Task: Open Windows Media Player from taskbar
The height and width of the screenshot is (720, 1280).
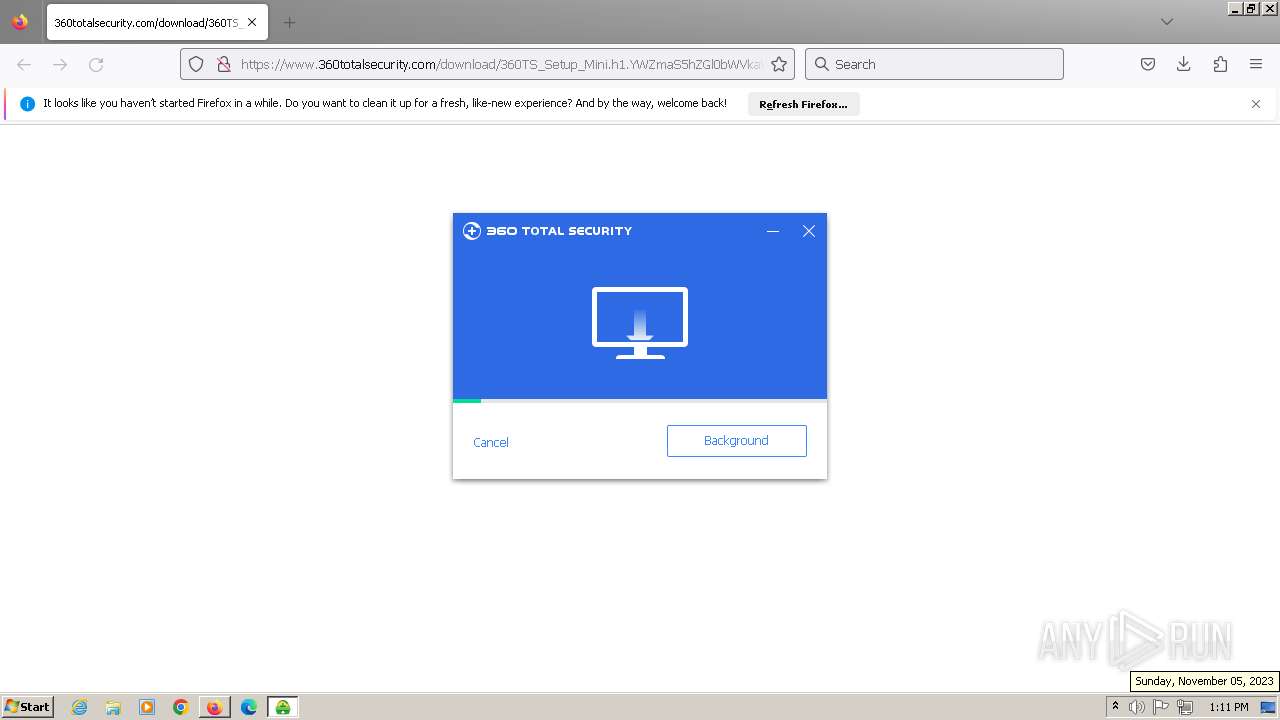Action: [147, 707]
